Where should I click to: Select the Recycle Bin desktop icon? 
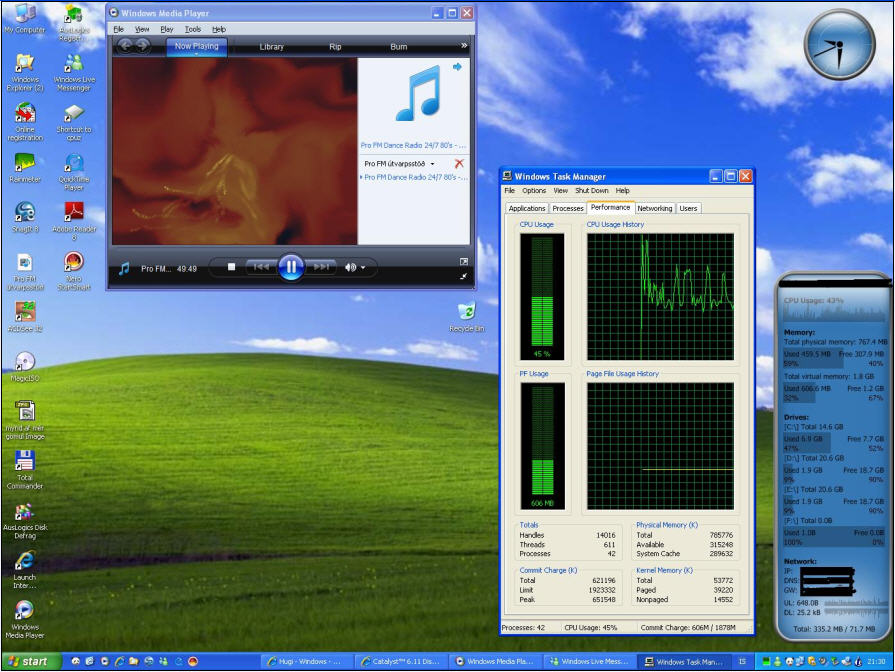click(x=466, y=317)
